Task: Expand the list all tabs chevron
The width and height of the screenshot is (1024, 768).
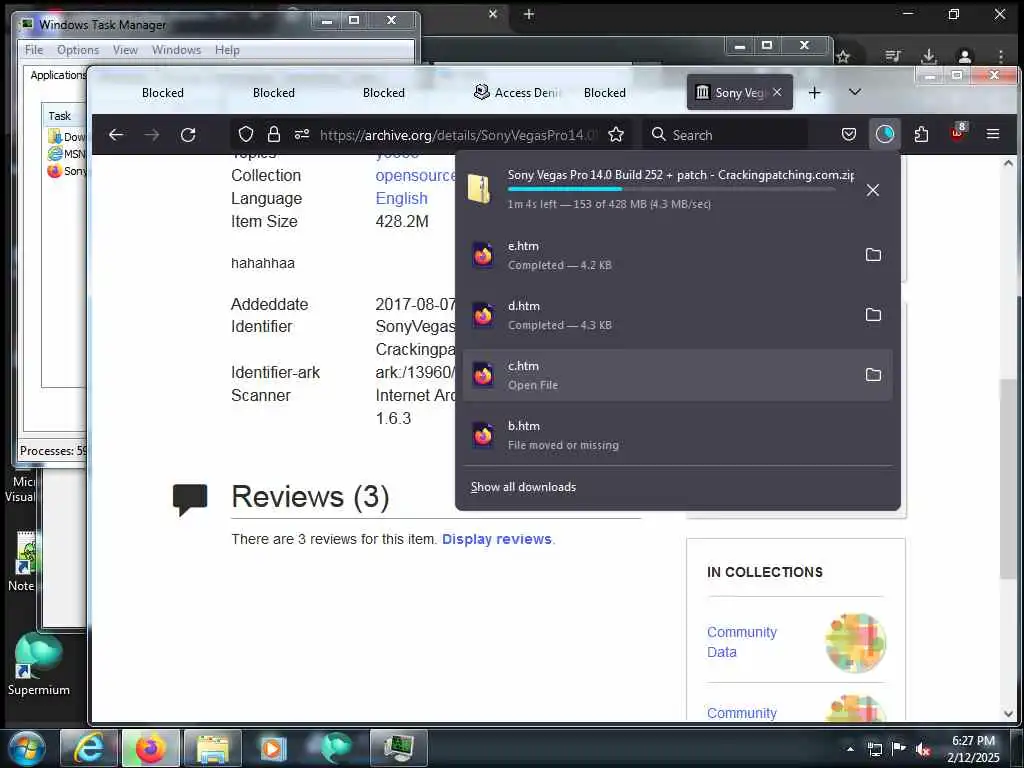Action: 854,92
